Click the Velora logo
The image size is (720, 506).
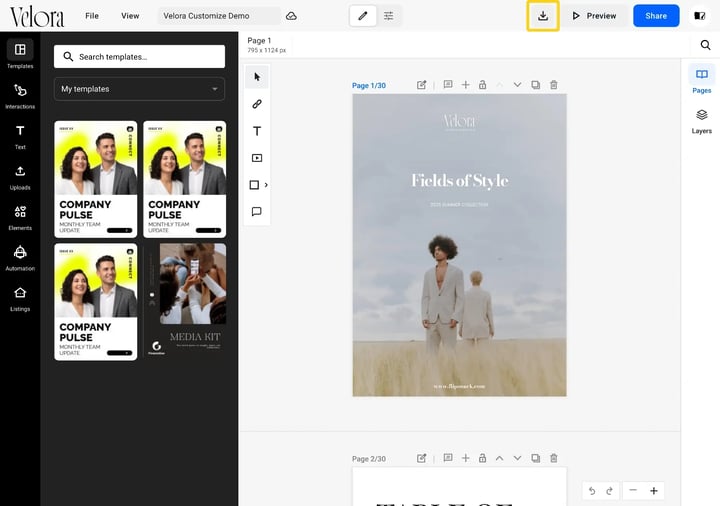[37, 17]
